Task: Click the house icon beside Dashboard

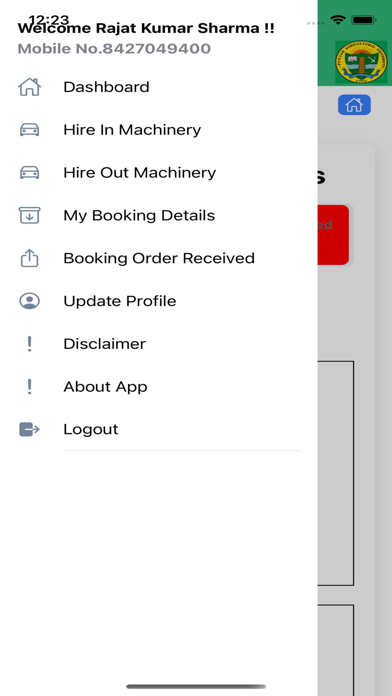Action: click(29, 87)
